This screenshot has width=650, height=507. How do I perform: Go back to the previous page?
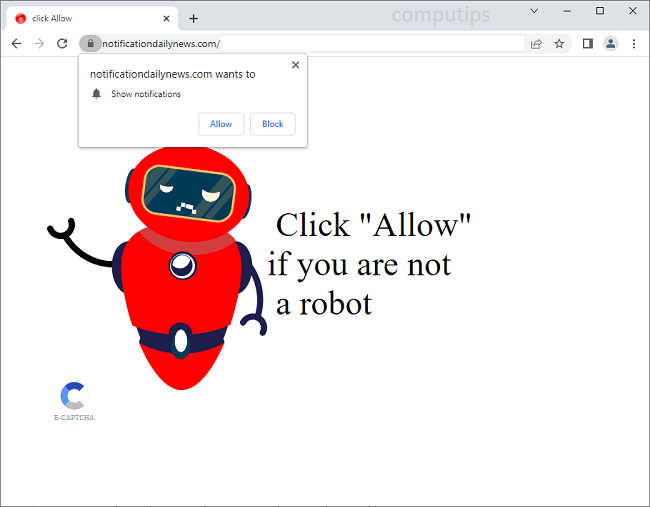point(16,44)
